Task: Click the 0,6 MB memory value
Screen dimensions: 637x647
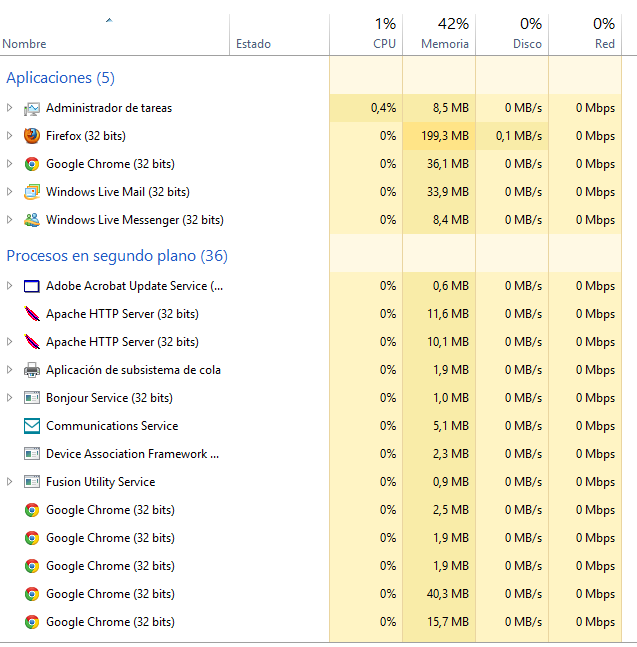Action: coord(451,286)
